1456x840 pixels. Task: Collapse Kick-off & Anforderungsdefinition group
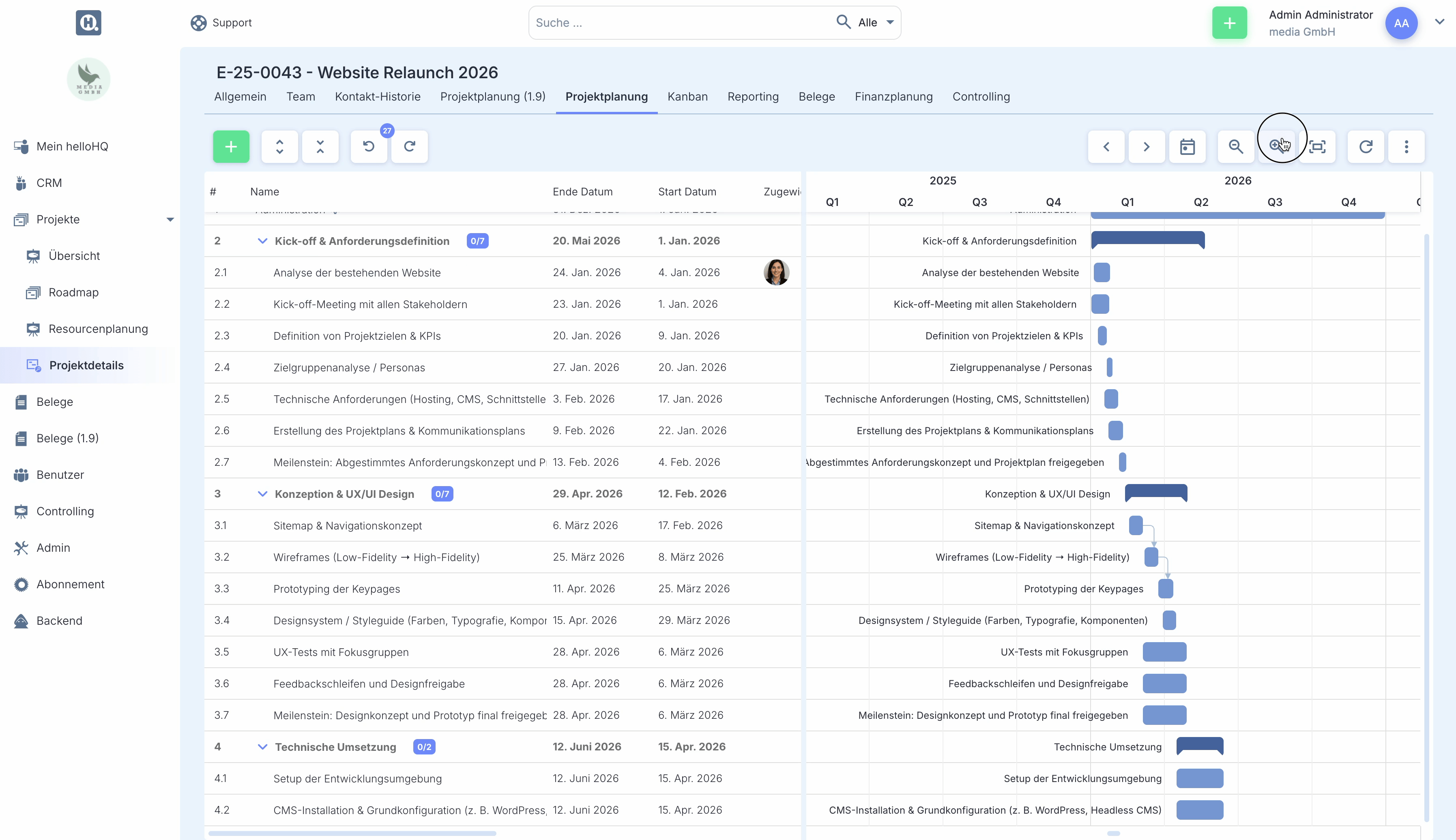262,241
